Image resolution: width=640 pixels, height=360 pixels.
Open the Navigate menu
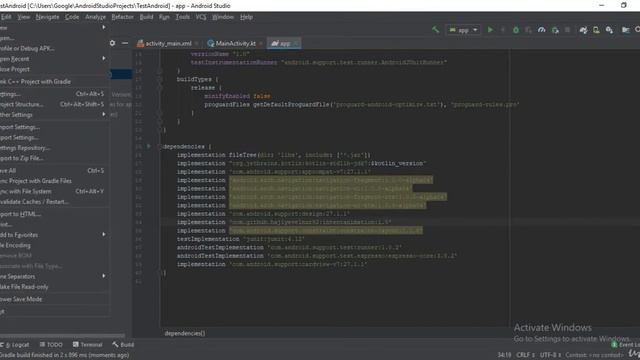(x=47, y=17)
